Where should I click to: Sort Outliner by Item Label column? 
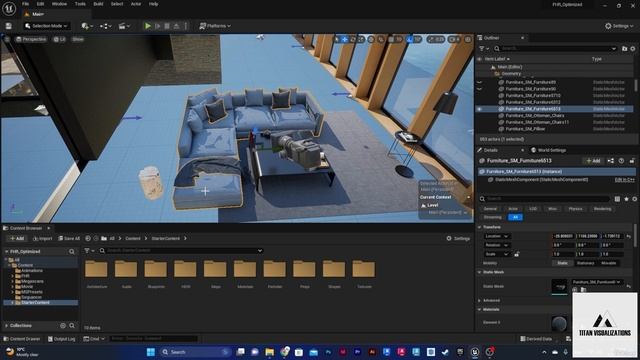pyautogui.click(x=497, y=59)
